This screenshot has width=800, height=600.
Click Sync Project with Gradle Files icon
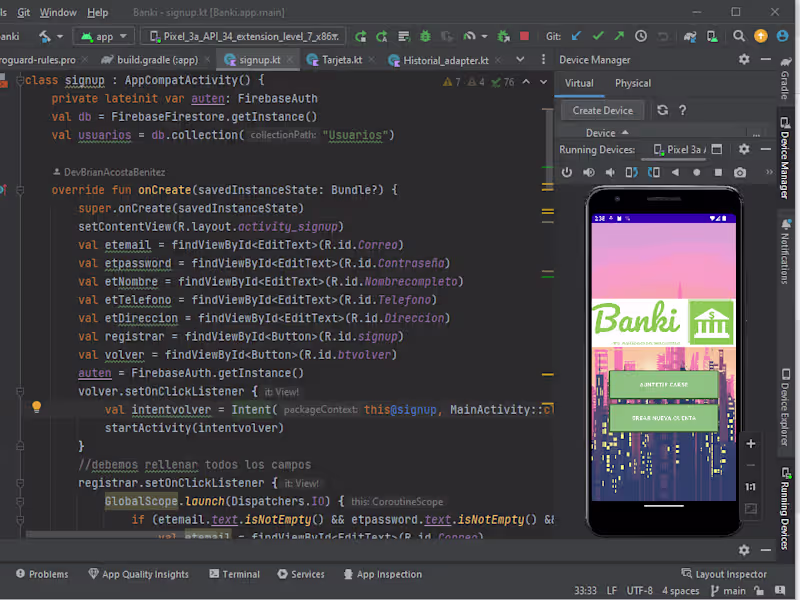(690, 36)
